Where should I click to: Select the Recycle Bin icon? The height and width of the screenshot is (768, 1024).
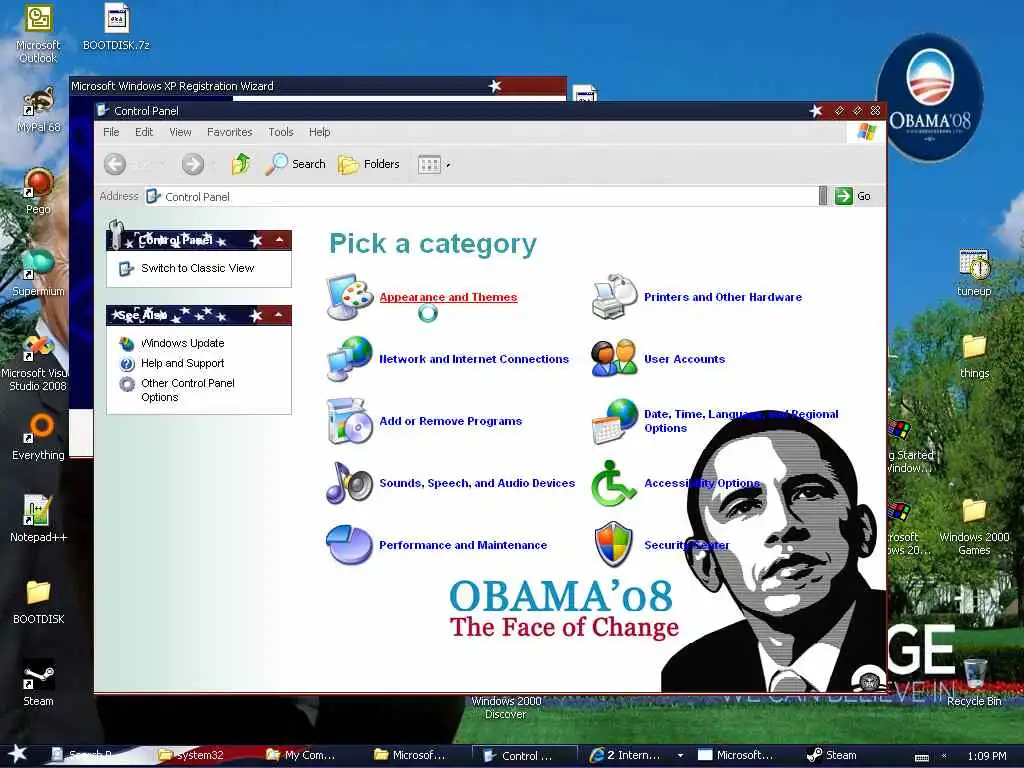pyautogui.click(x=974, y=683)
